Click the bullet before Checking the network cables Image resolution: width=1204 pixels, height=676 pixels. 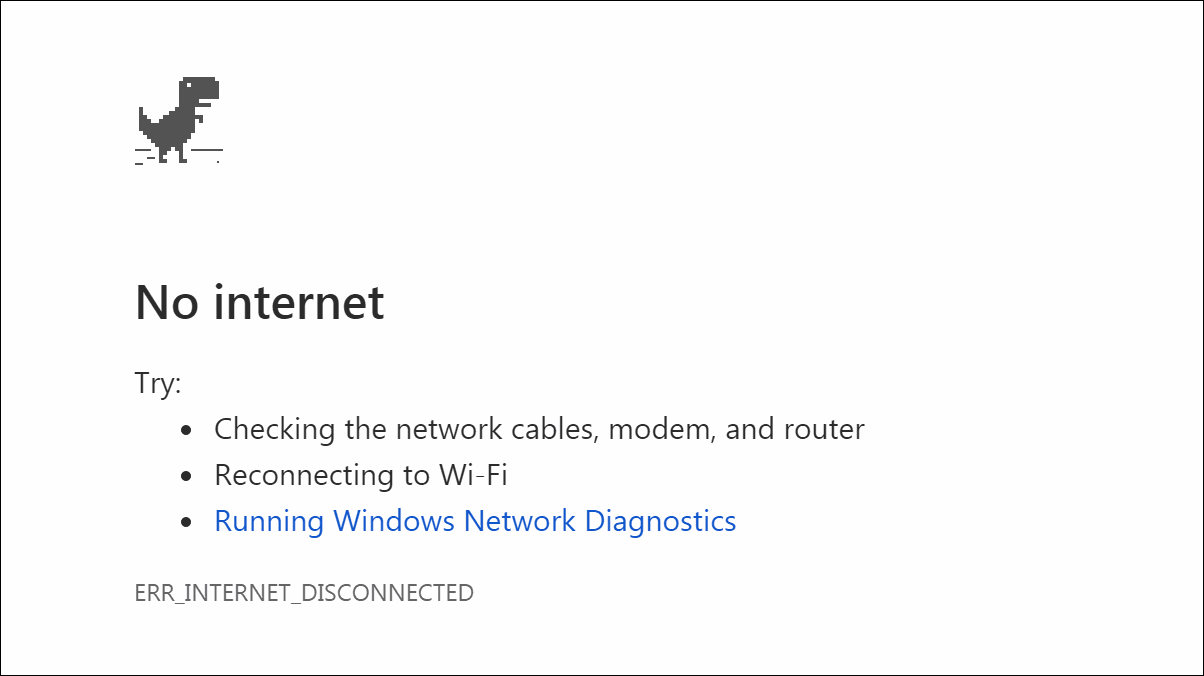pos(186,431)
